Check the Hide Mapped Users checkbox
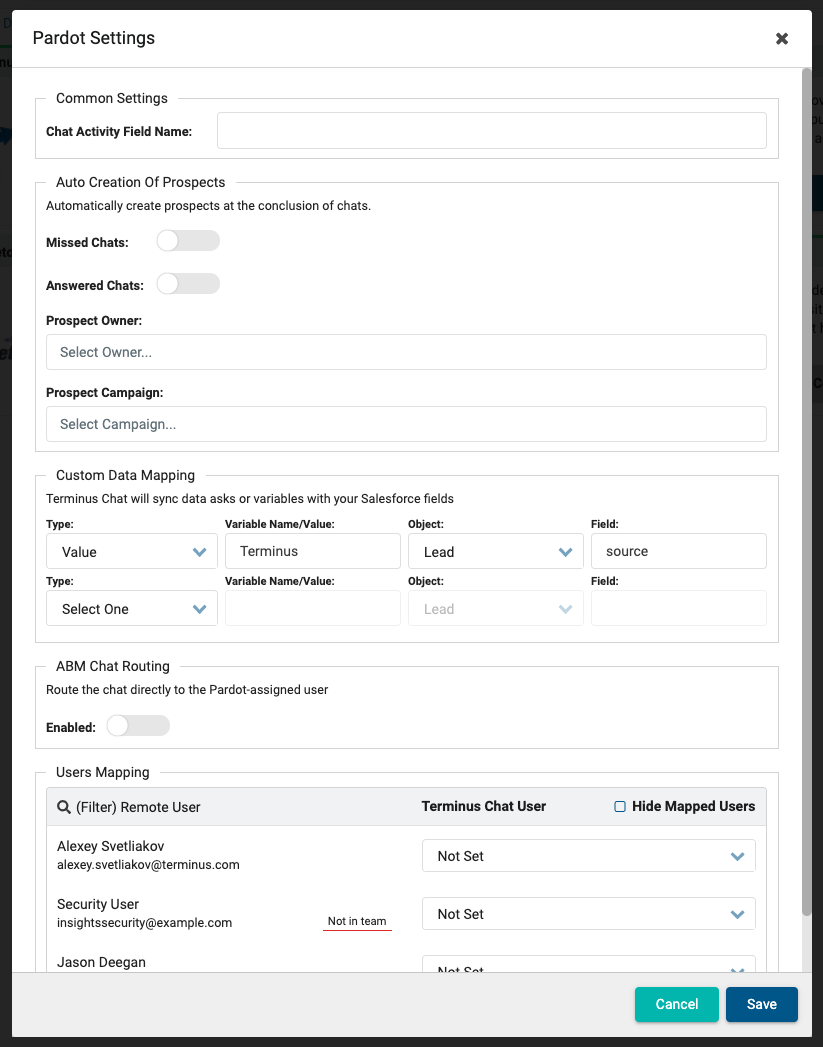823x1047 pixels. [x=619, y=807]
